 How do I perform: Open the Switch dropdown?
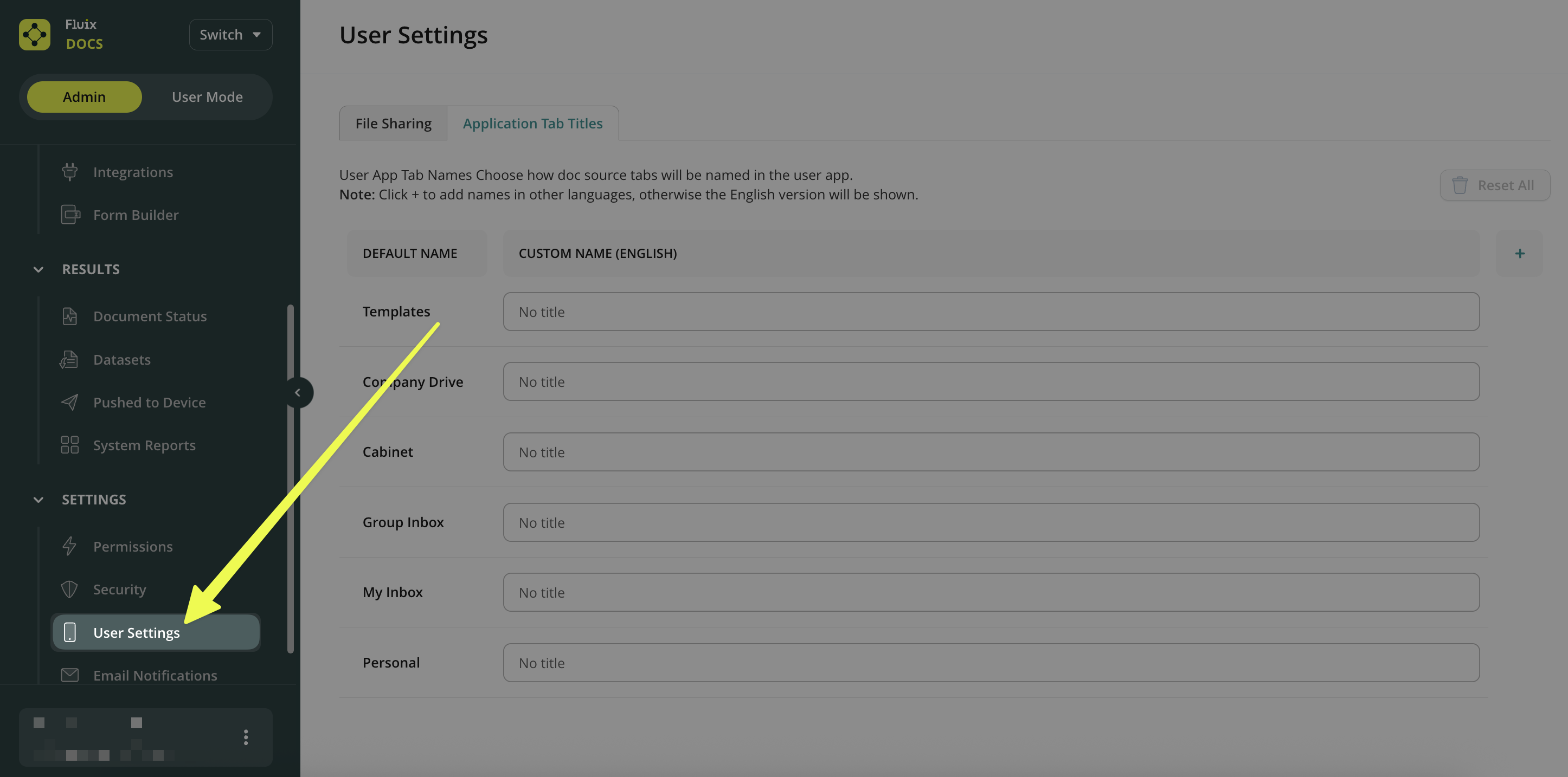[x=230, y=35]
